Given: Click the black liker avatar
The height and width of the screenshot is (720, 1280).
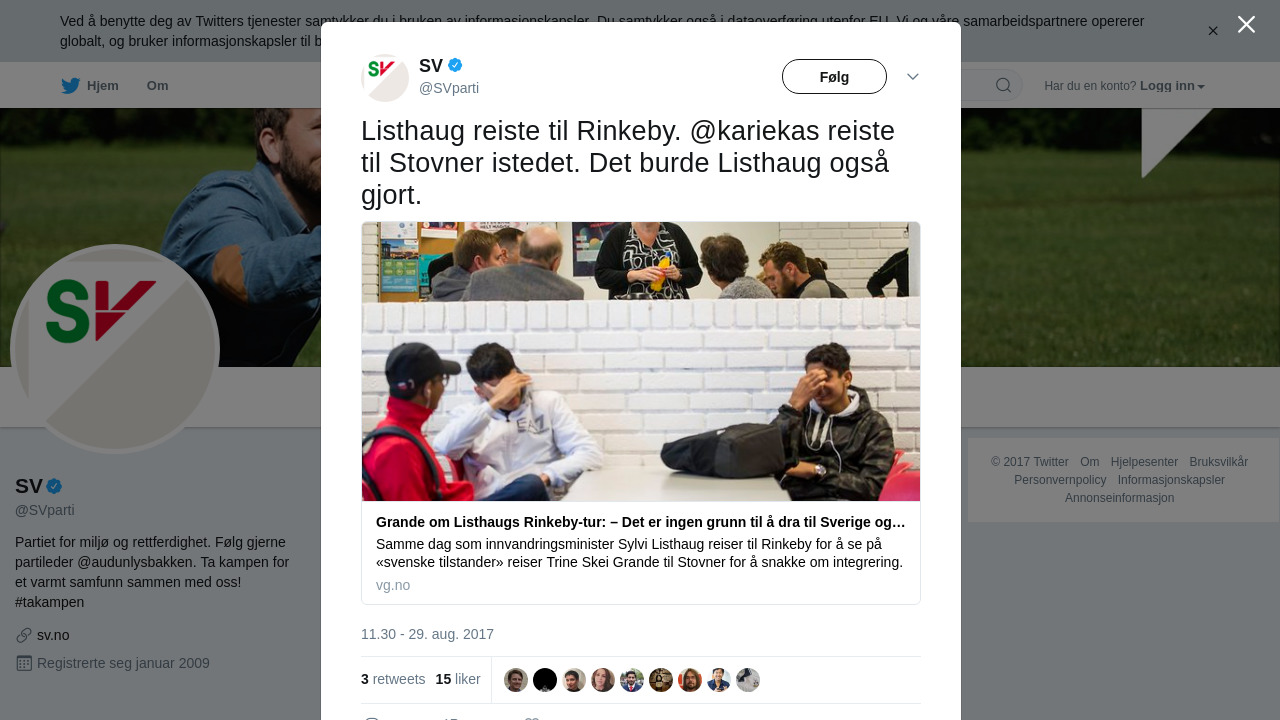Looking at the screenshot, I should [545, 680].
